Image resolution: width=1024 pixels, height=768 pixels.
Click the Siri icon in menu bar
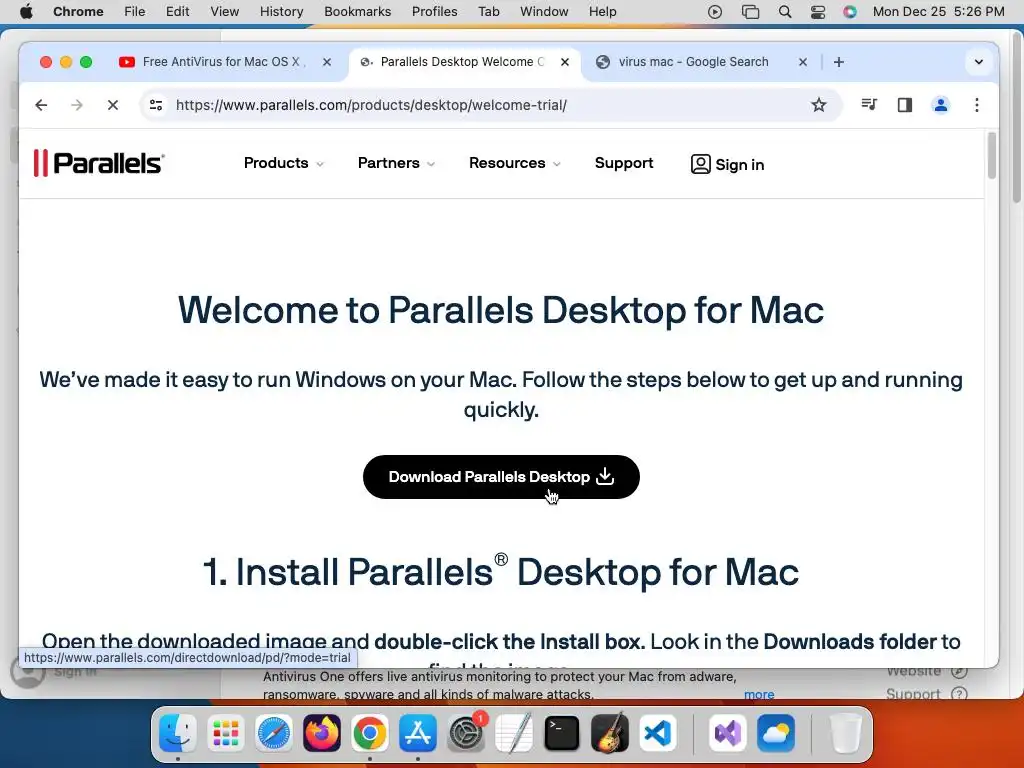[x=850, y=12]
